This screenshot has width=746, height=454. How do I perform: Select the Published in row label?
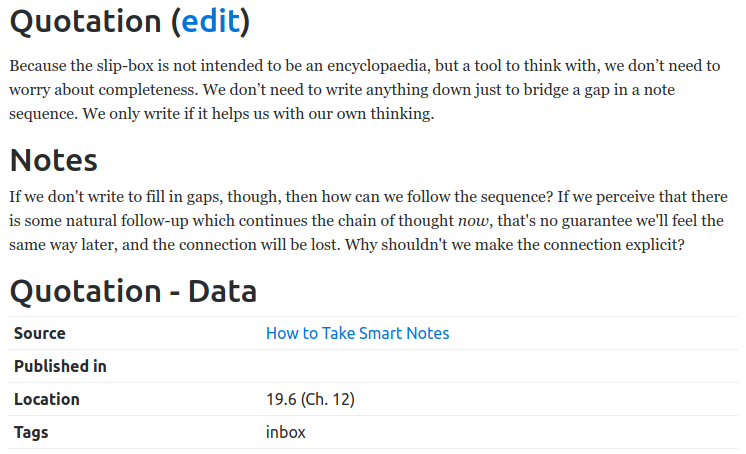point(60,366)
